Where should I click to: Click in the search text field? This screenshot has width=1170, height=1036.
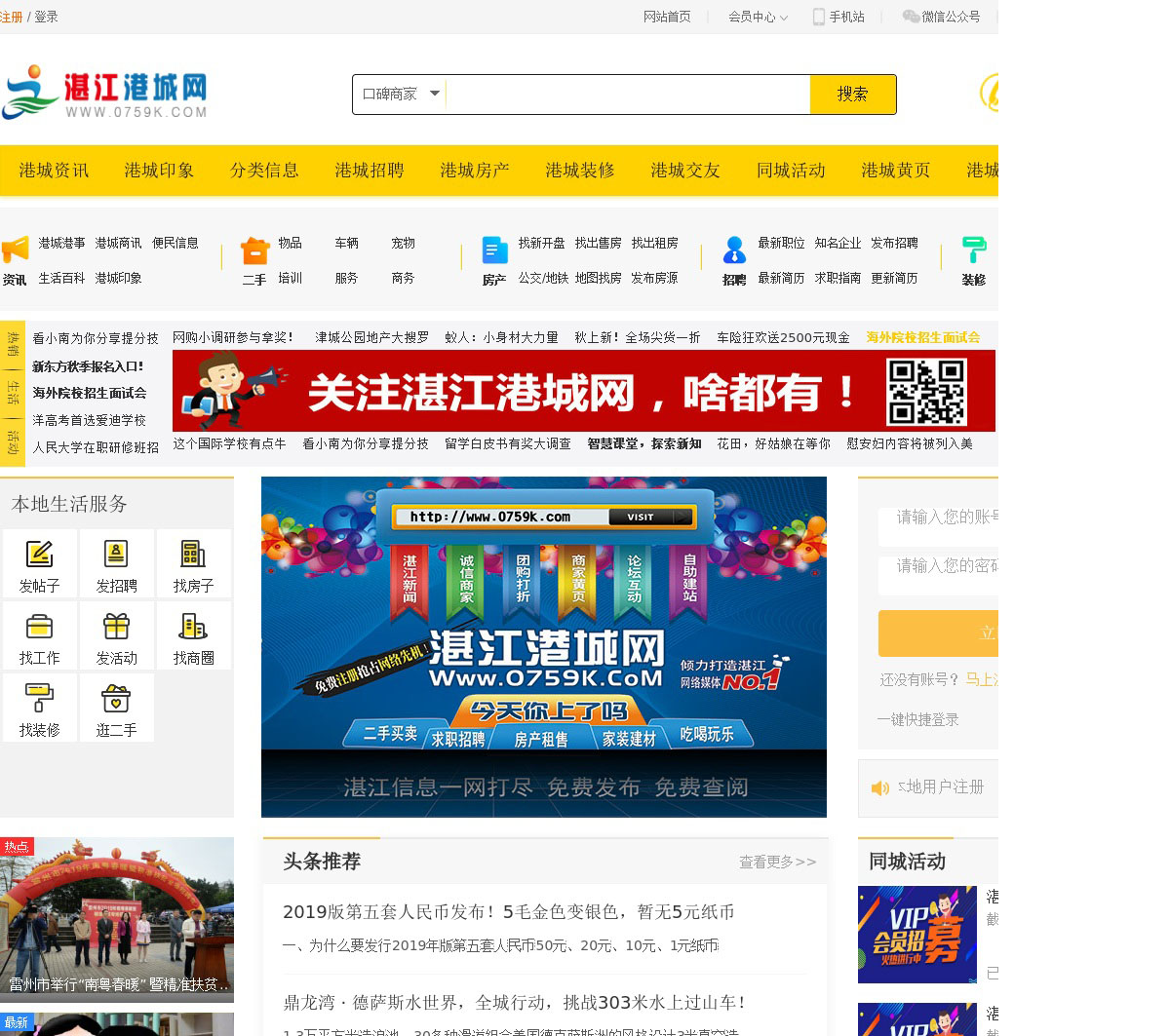627,95
